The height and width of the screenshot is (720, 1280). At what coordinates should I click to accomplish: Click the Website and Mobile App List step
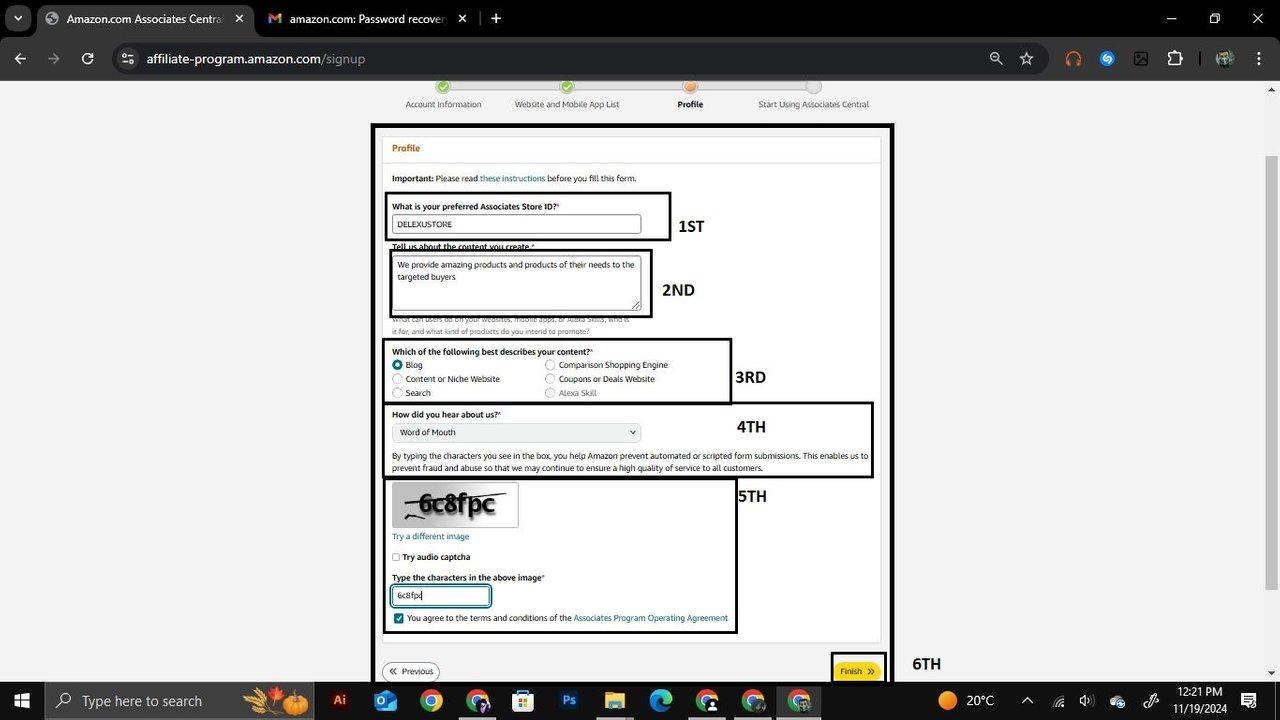click(x=567, y=95)
